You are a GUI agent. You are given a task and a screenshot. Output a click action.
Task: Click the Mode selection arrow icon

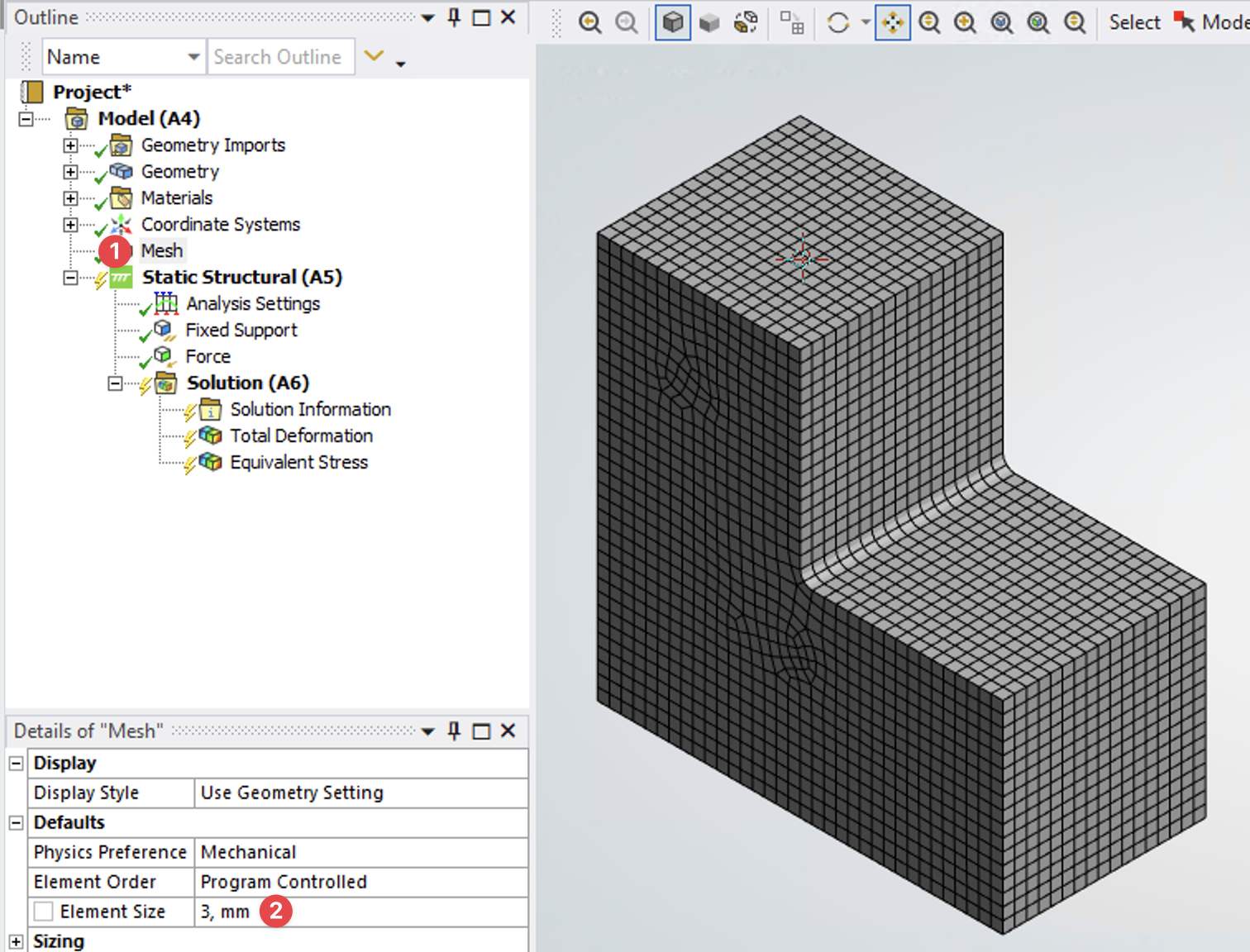1185,22
